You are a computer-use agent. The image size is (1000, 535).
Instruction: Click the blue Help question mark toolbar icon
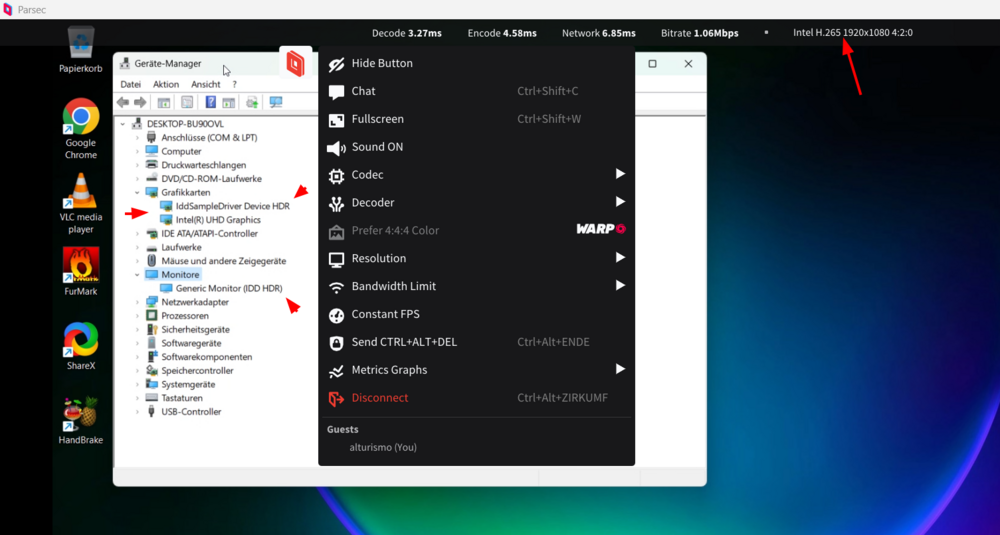pos(210,102)
